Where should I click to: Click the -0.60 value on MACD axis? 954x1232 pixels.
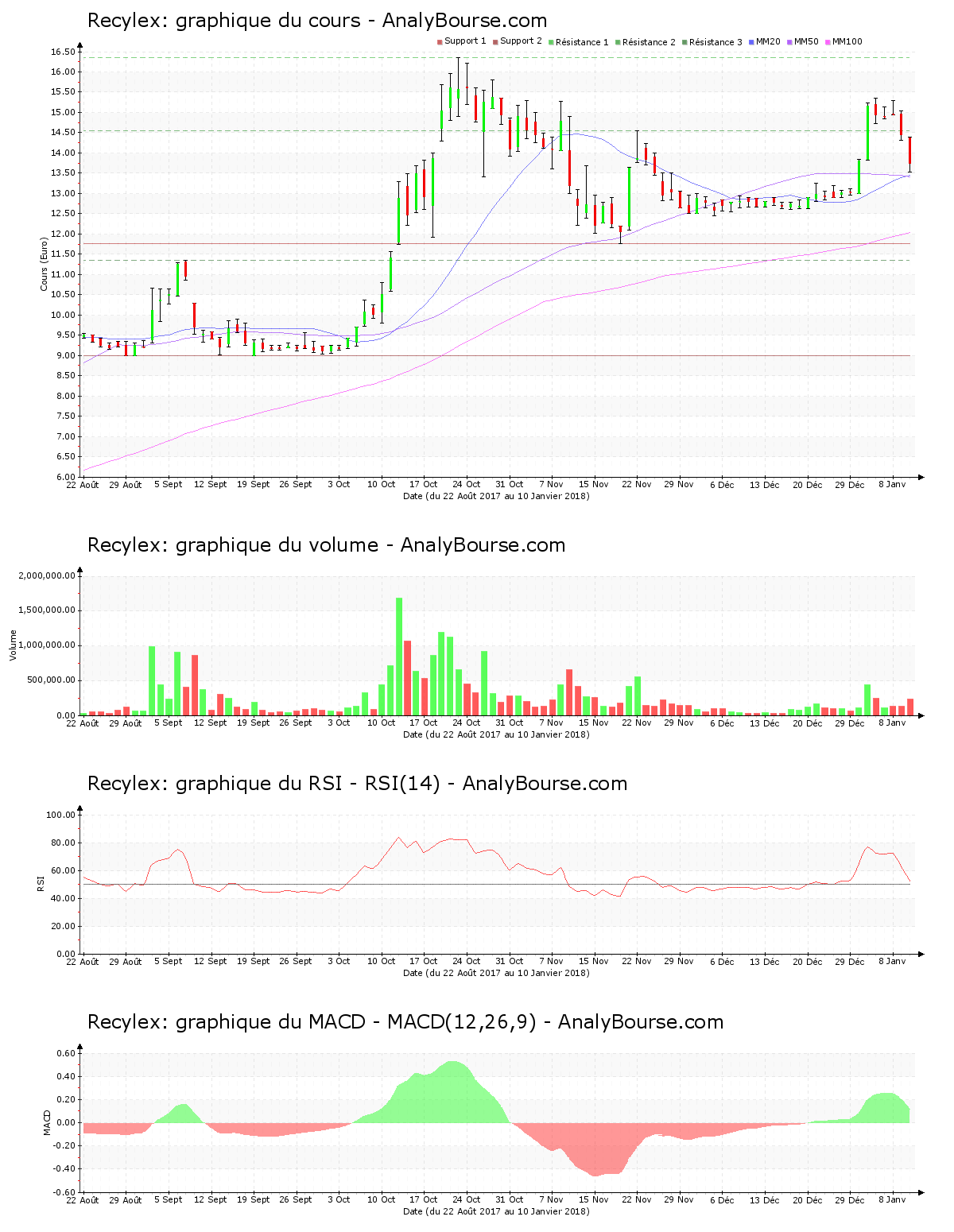64,1192
